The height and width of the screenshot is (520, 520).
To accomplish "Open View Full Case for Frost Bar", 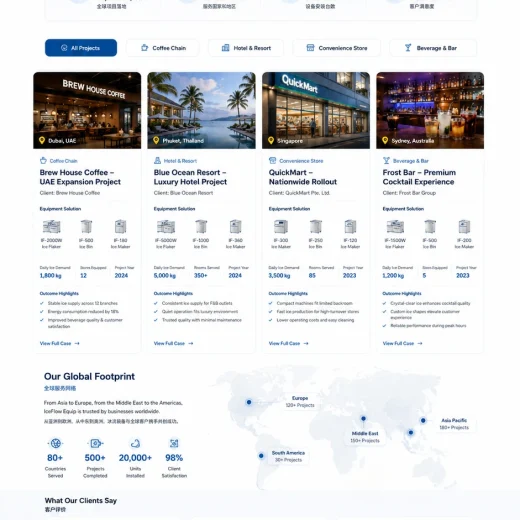I will click(x=402, y=343).
